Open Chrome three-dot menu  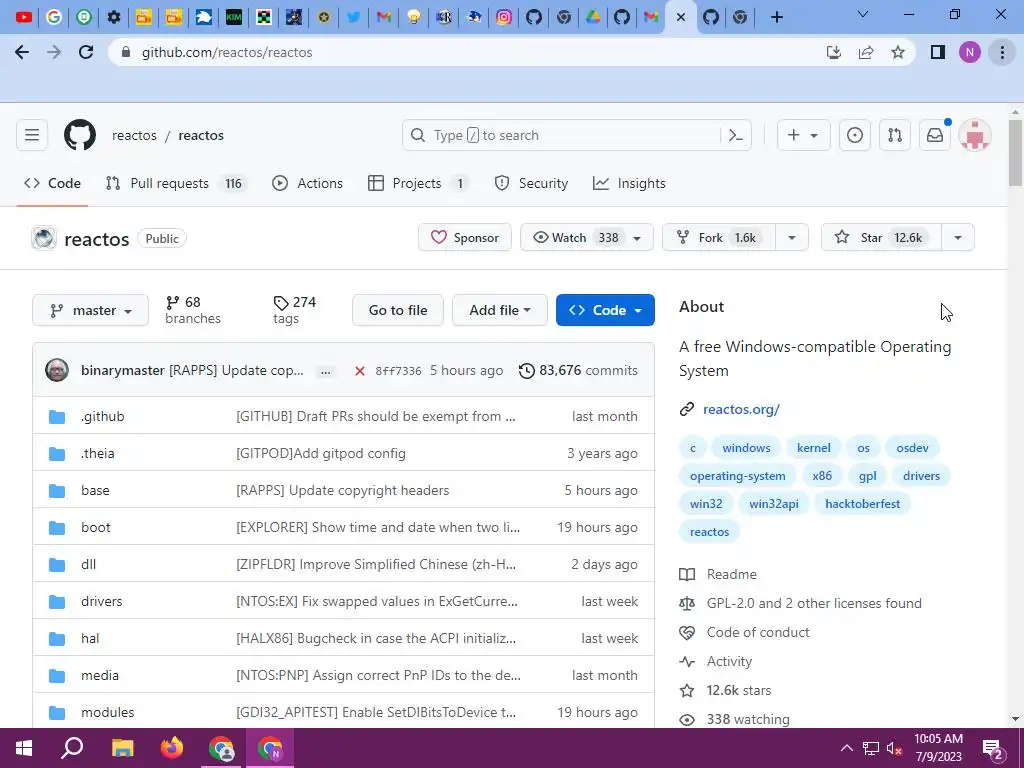click(x=1002, y=52)
